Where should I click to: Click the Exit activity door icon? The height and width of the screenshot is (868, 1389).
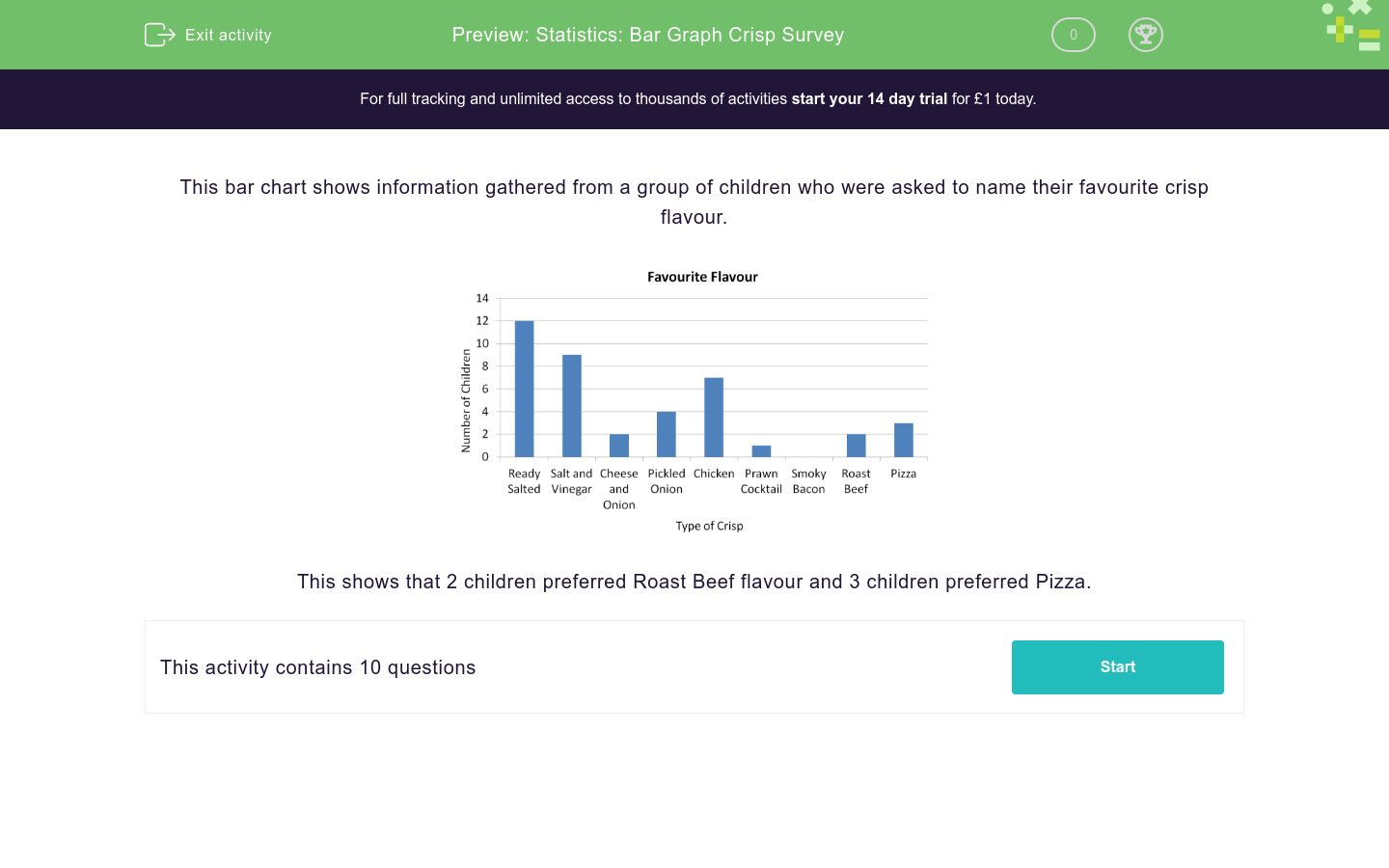pos(160,35)
